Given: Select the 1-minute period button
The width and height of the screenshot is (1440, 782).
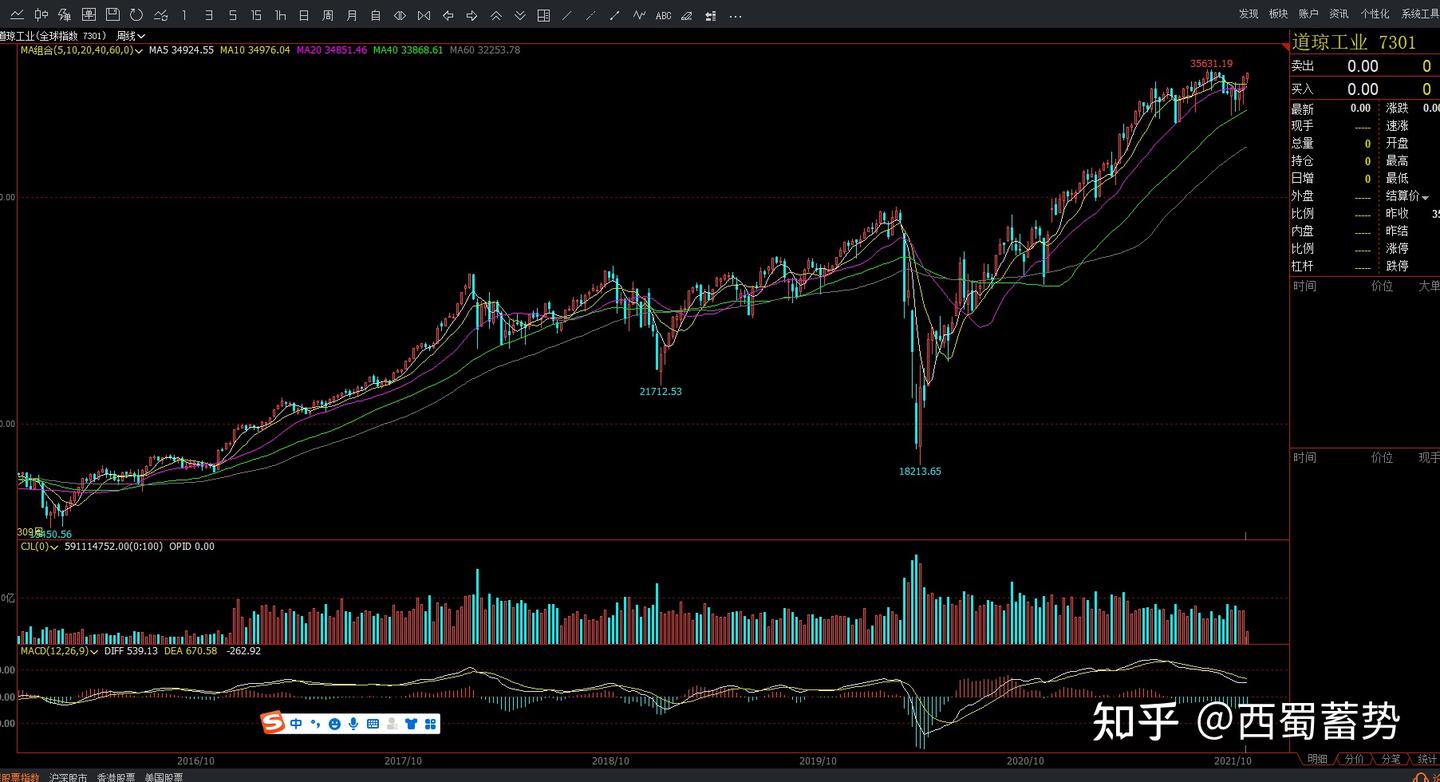Looking at the screenshot, I should tap(184, 15).
